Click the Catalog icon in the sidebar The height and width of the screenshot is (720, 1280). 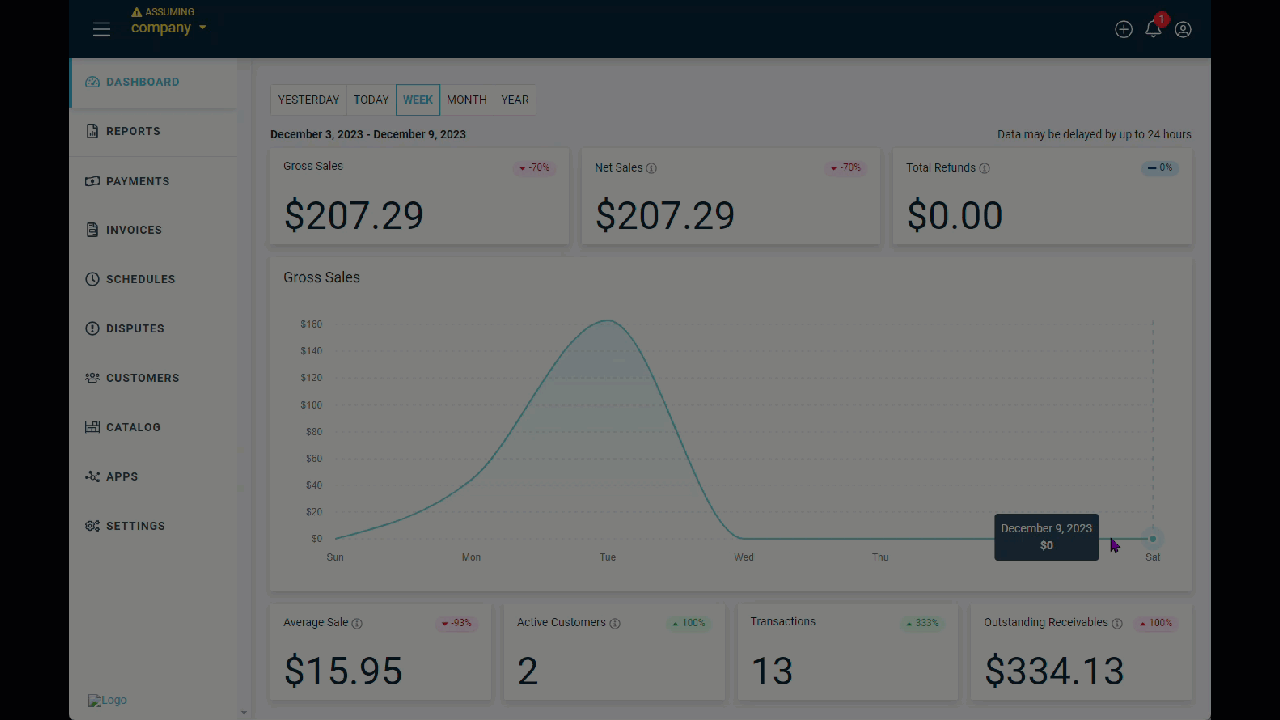tap(92, 427)
